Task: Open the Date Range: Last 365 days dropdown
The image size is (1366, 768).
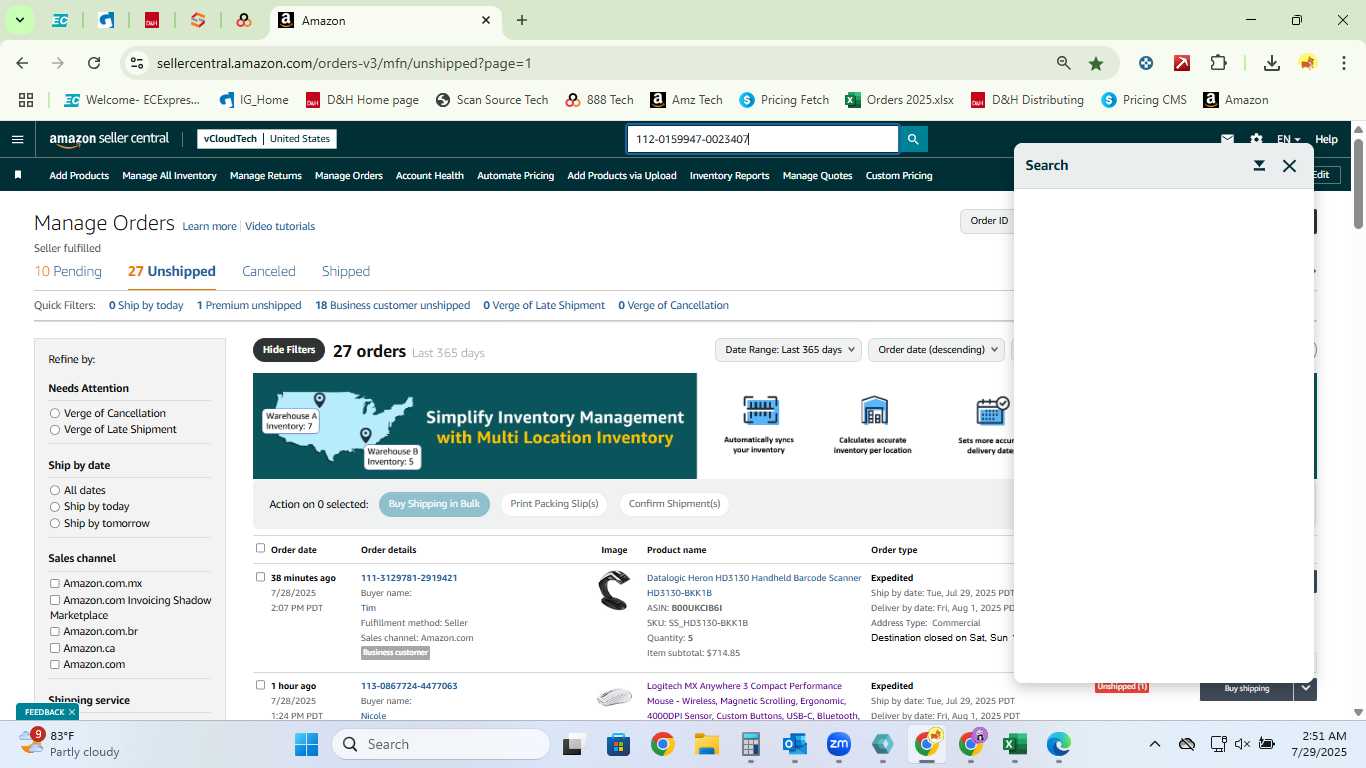Action: click(789, 350)
